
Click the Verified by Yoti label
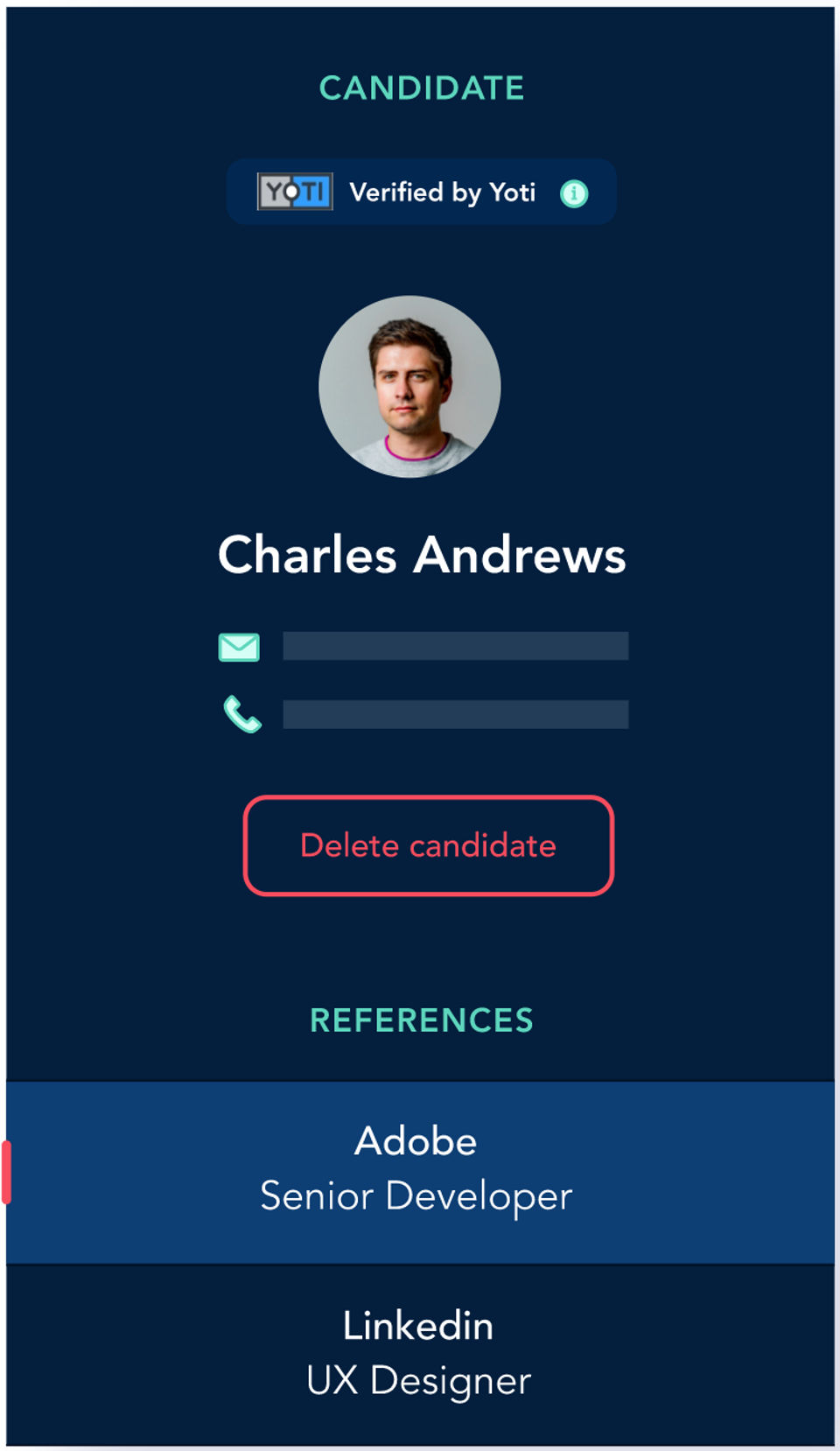point(442,193)
